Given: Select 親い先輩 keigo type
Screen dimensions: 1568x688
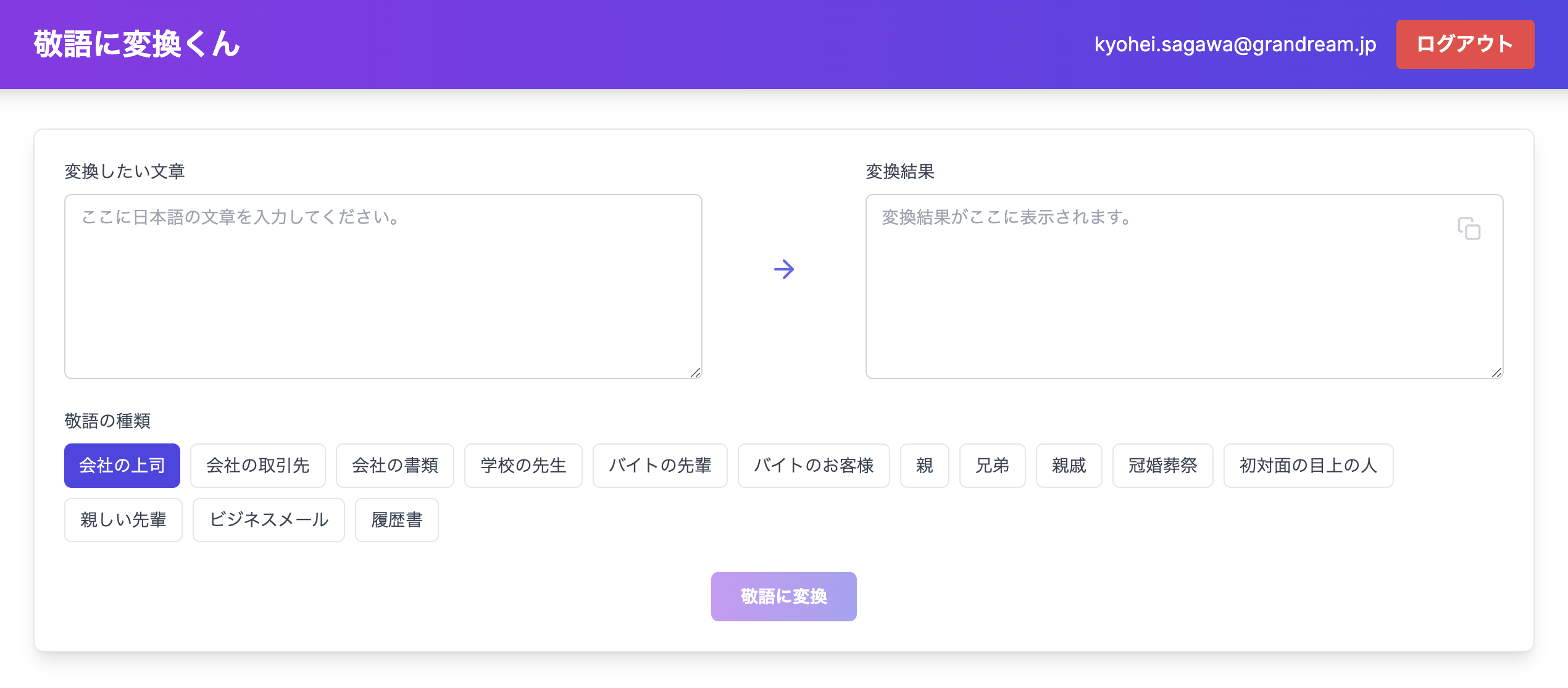Looking at the screenshot, I should point(121,518).
